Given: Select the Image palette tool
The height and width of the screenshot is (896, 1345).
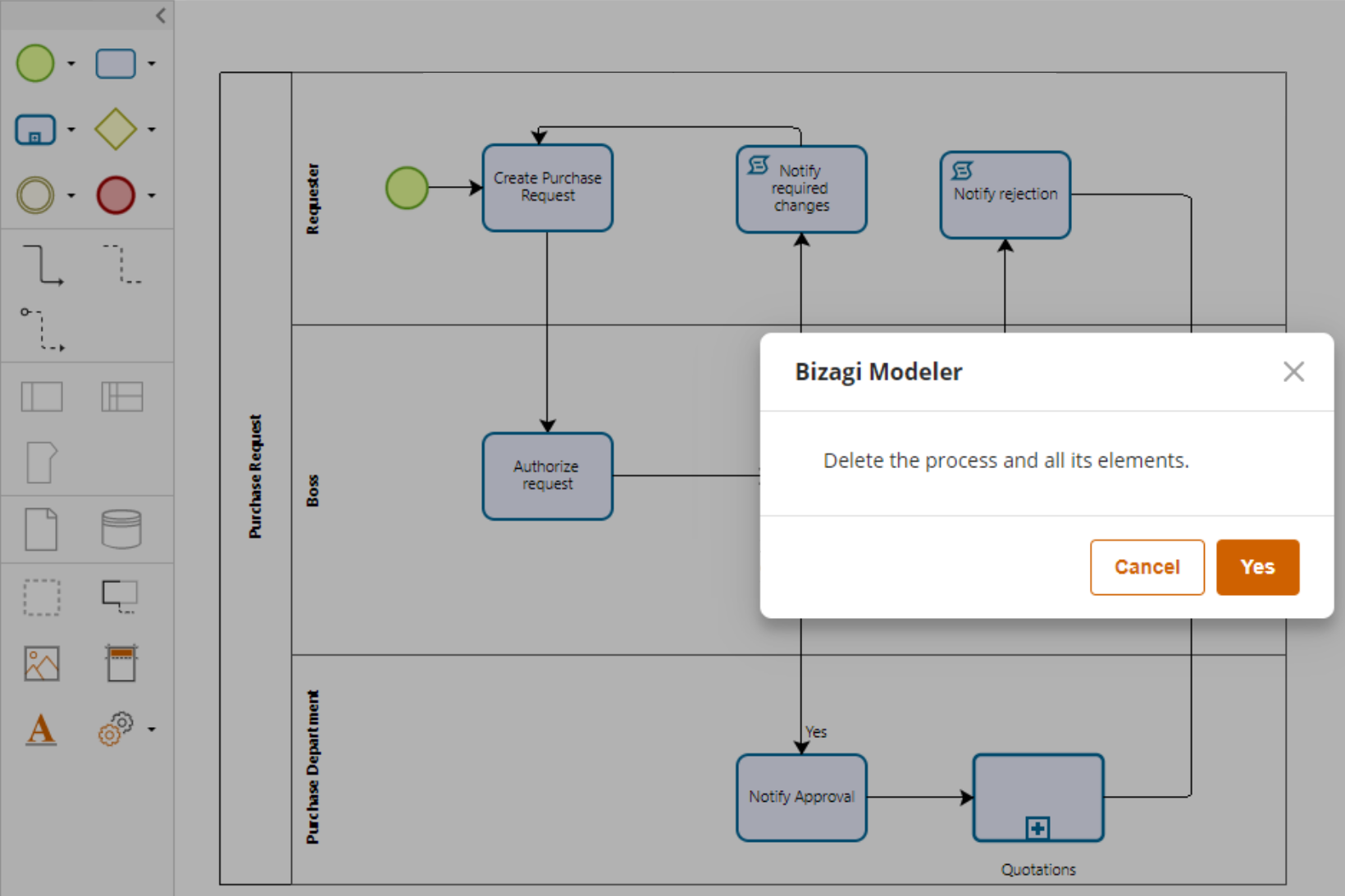Looking at the screenshot, I should click(42, 664).
